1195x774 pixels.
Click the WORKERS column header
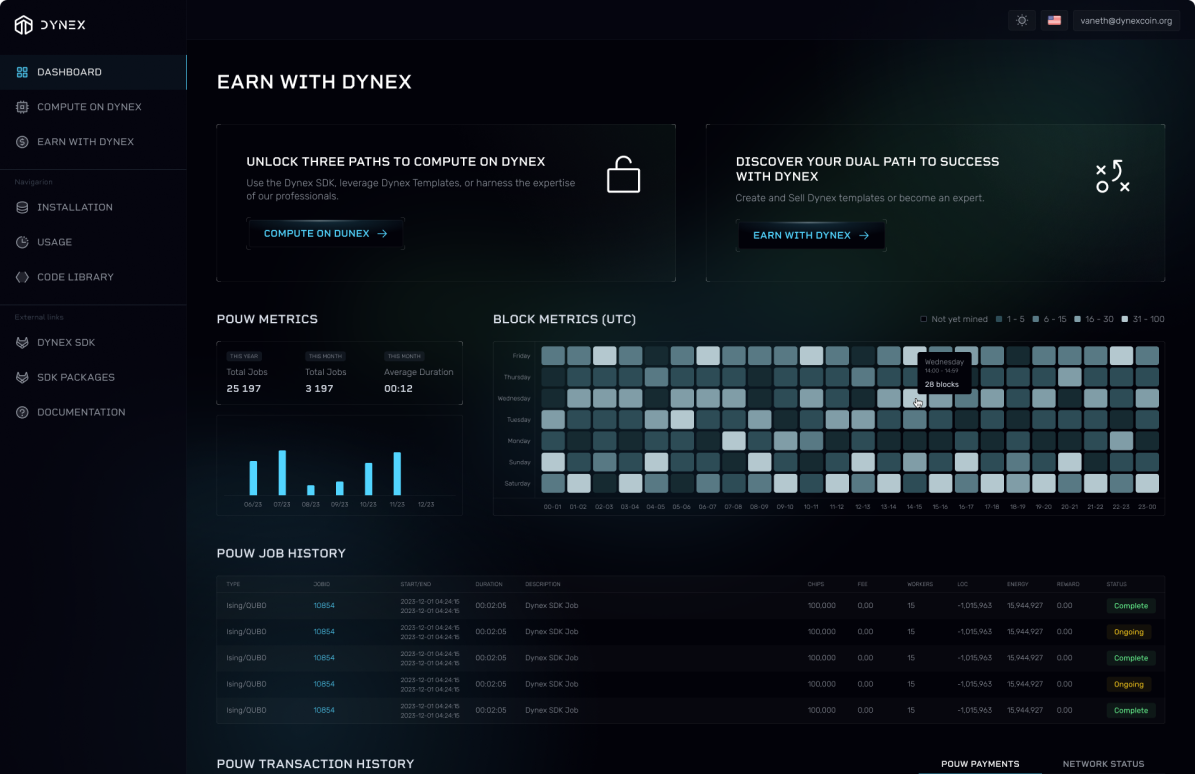coord(920,584)
